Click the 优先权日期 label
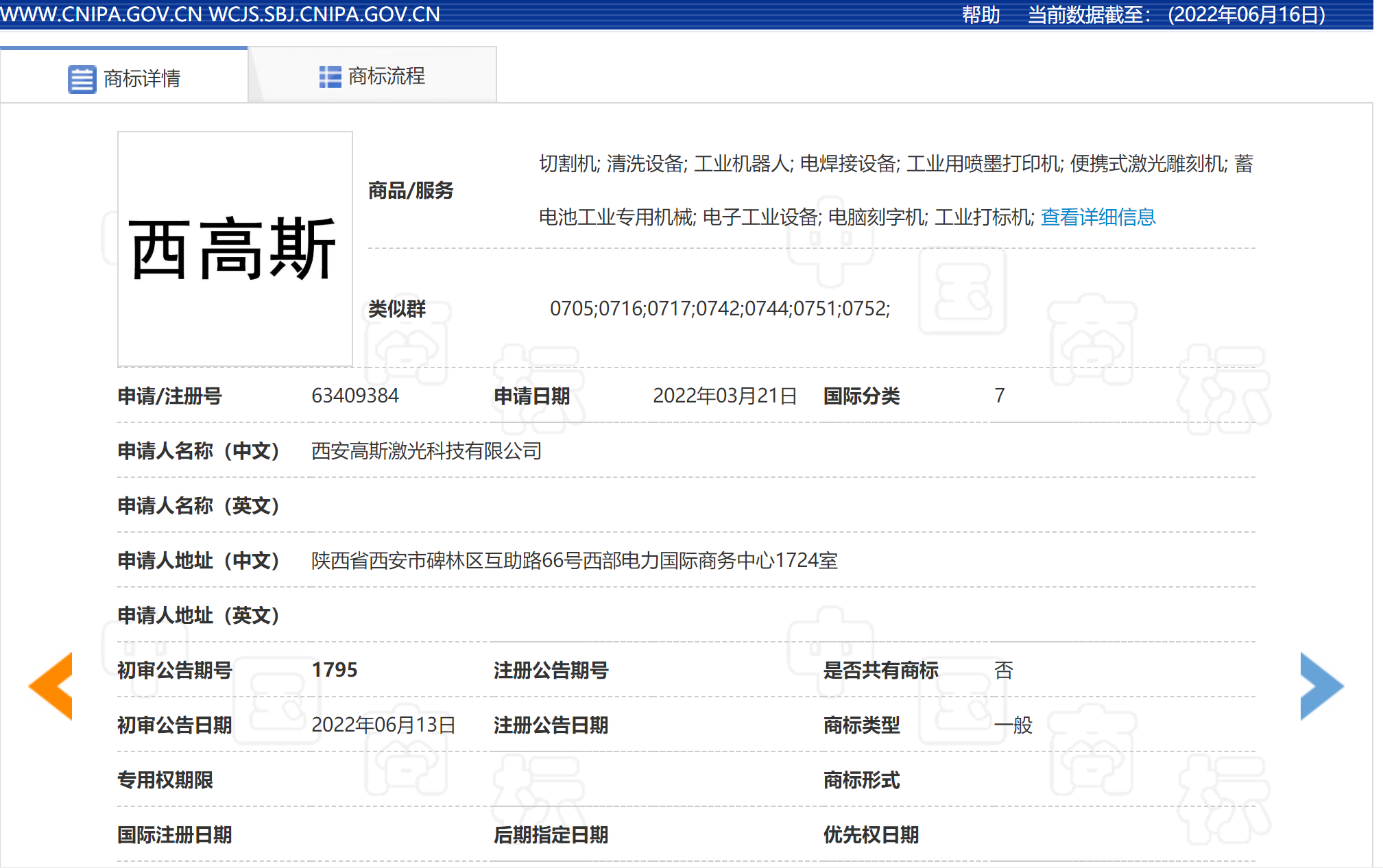This screenshot has width=1383, height=868. coord(871,834)
